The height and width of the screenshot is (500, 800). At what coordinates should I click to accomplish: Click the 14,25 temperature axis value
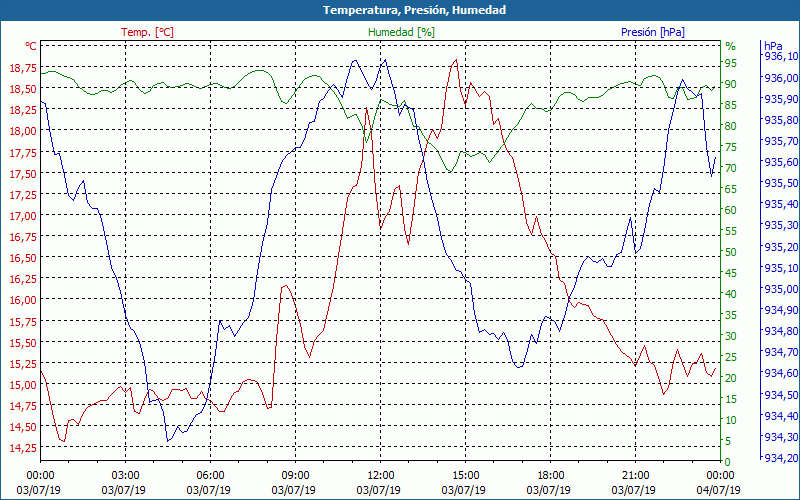[x=23, y=447]
